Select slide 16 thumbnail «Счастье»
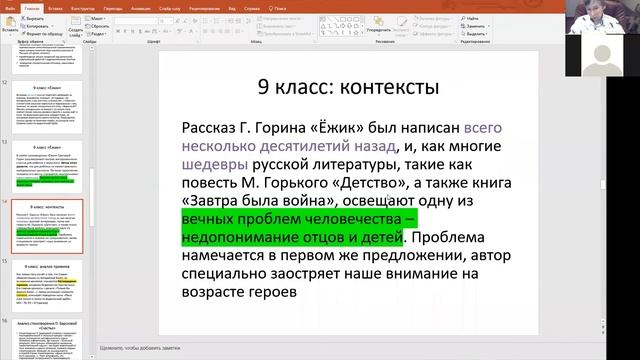Image resolution: width=640 pixels, height=360 pixels. (47, 340)
